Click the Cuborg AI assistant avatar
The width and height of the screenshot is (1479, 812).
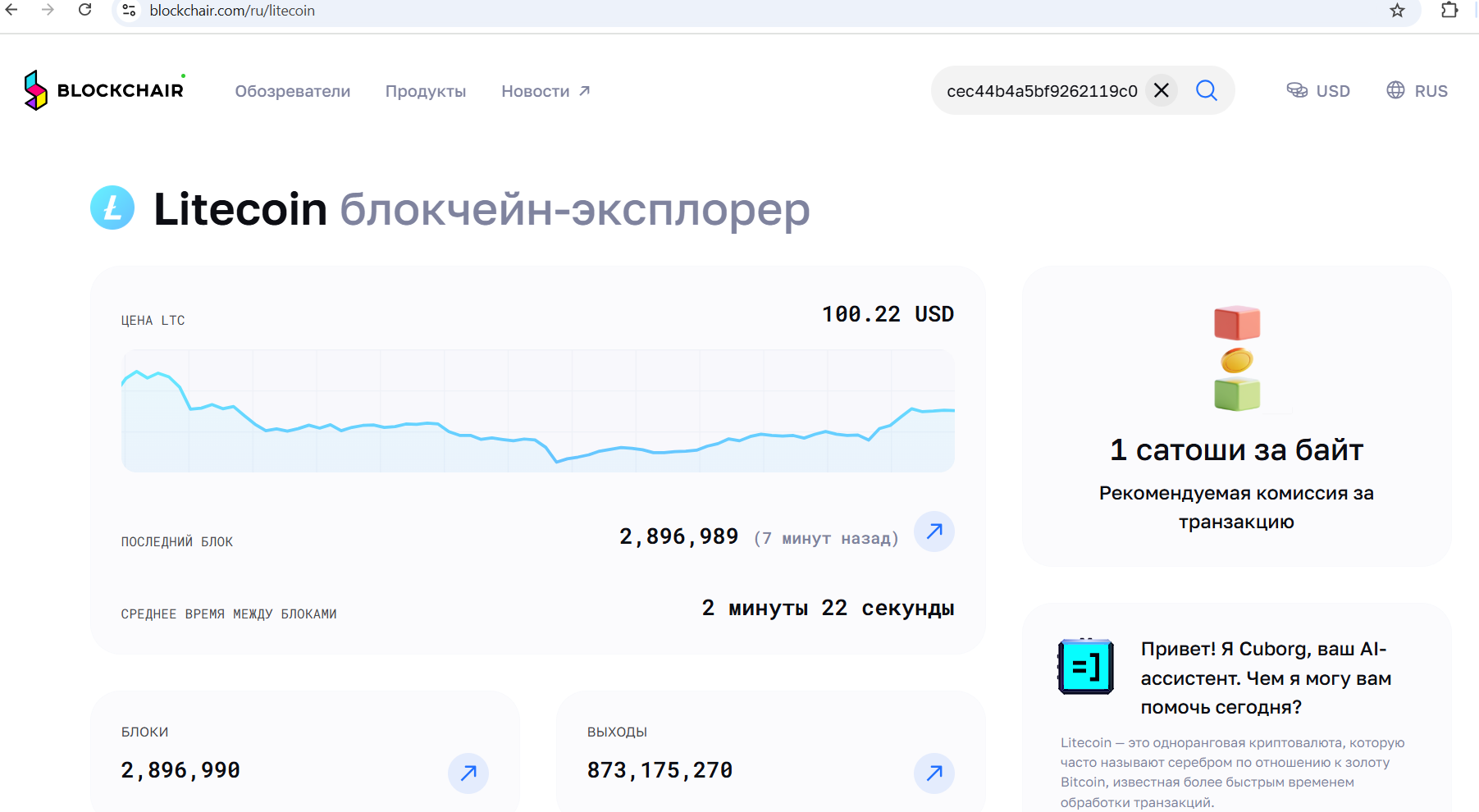[x=1085, y=666]
